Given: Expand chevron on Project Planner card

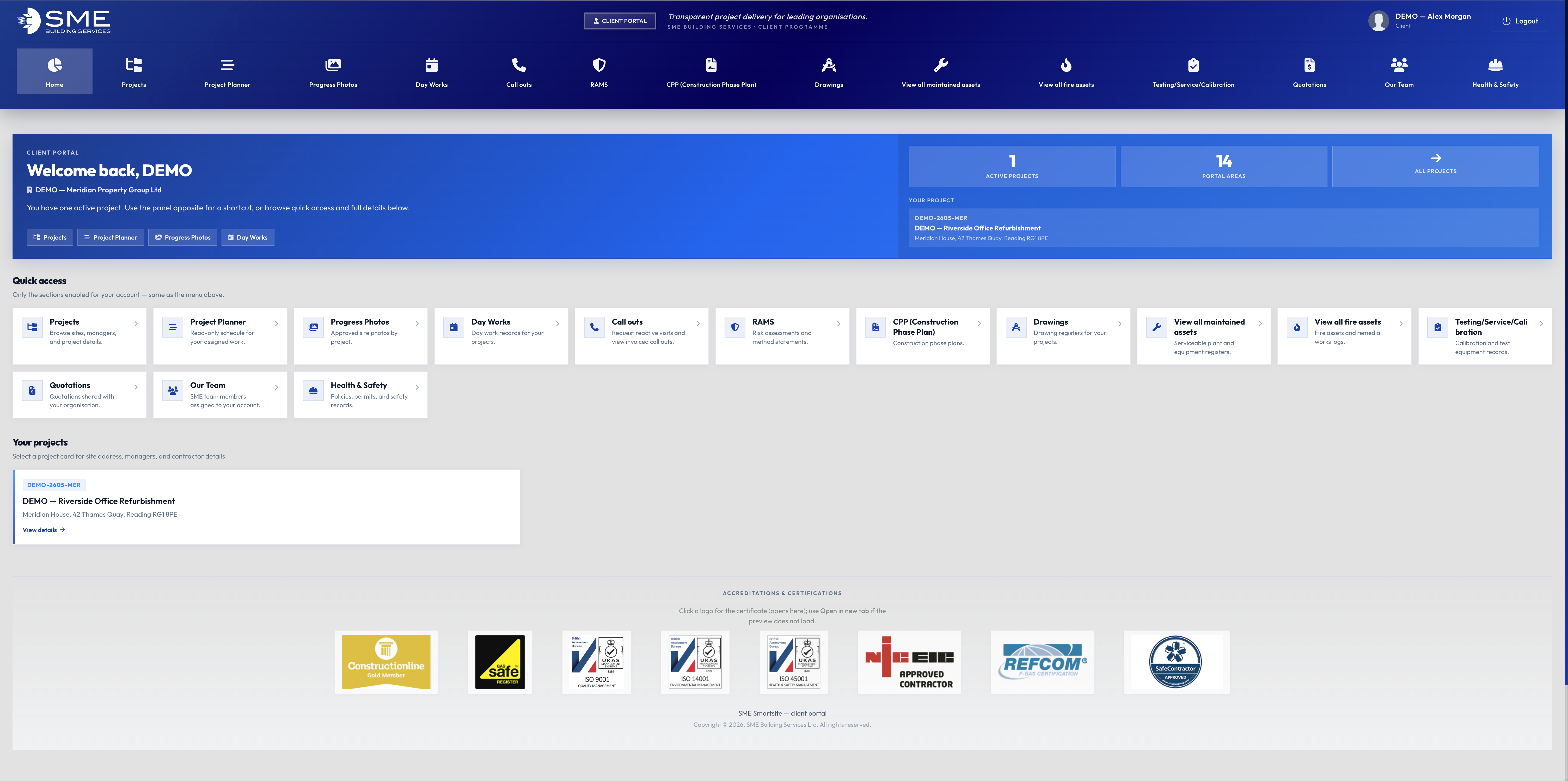Looking at the screenshot, I should click(276, 324).
